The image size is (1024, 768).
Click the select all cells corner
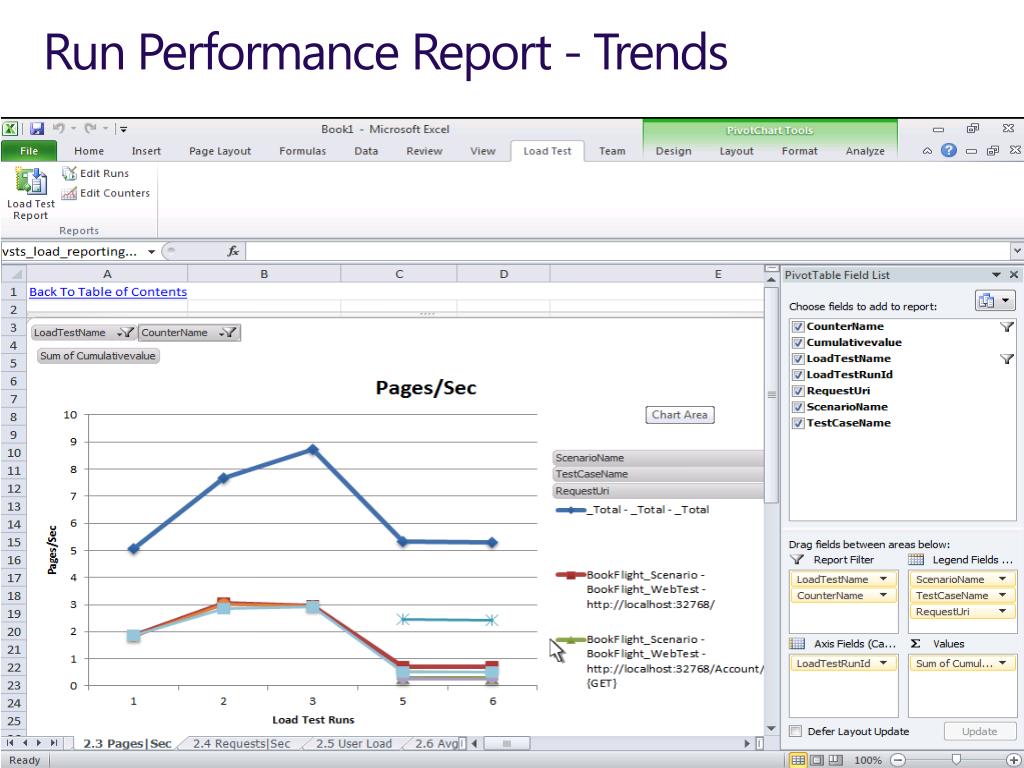tap(14, 274)
